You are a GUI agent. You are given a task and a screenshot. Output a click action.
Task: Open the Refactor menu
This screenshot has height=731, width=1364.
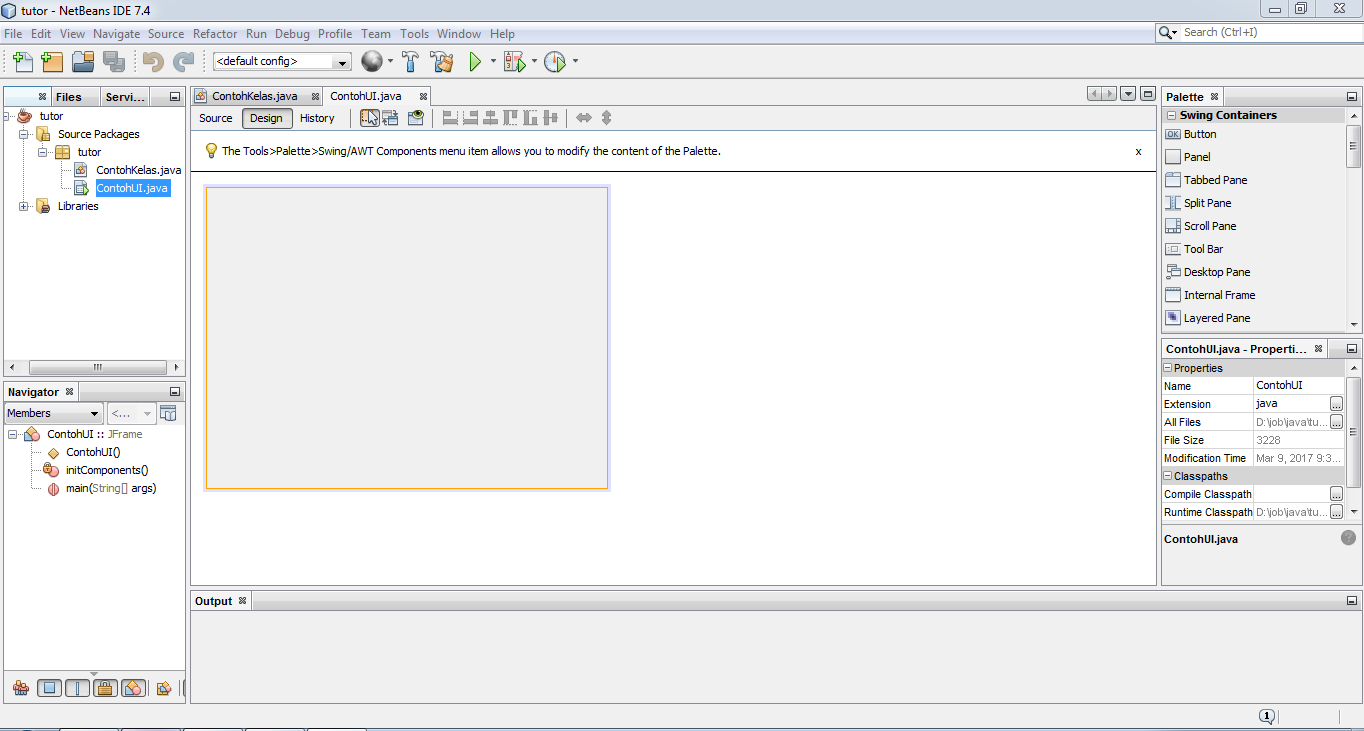pos(214,33)
